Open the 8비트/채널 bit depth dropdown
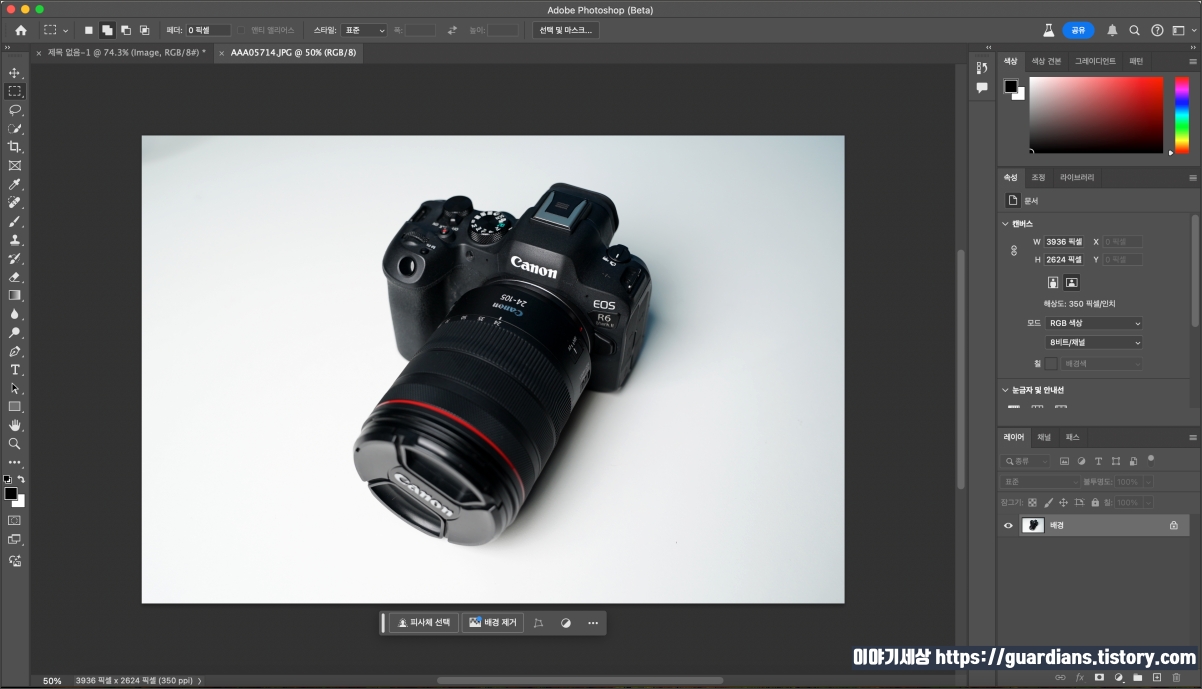The height and width of the screenshot is (689, 1202). [x=1094, y=342]
